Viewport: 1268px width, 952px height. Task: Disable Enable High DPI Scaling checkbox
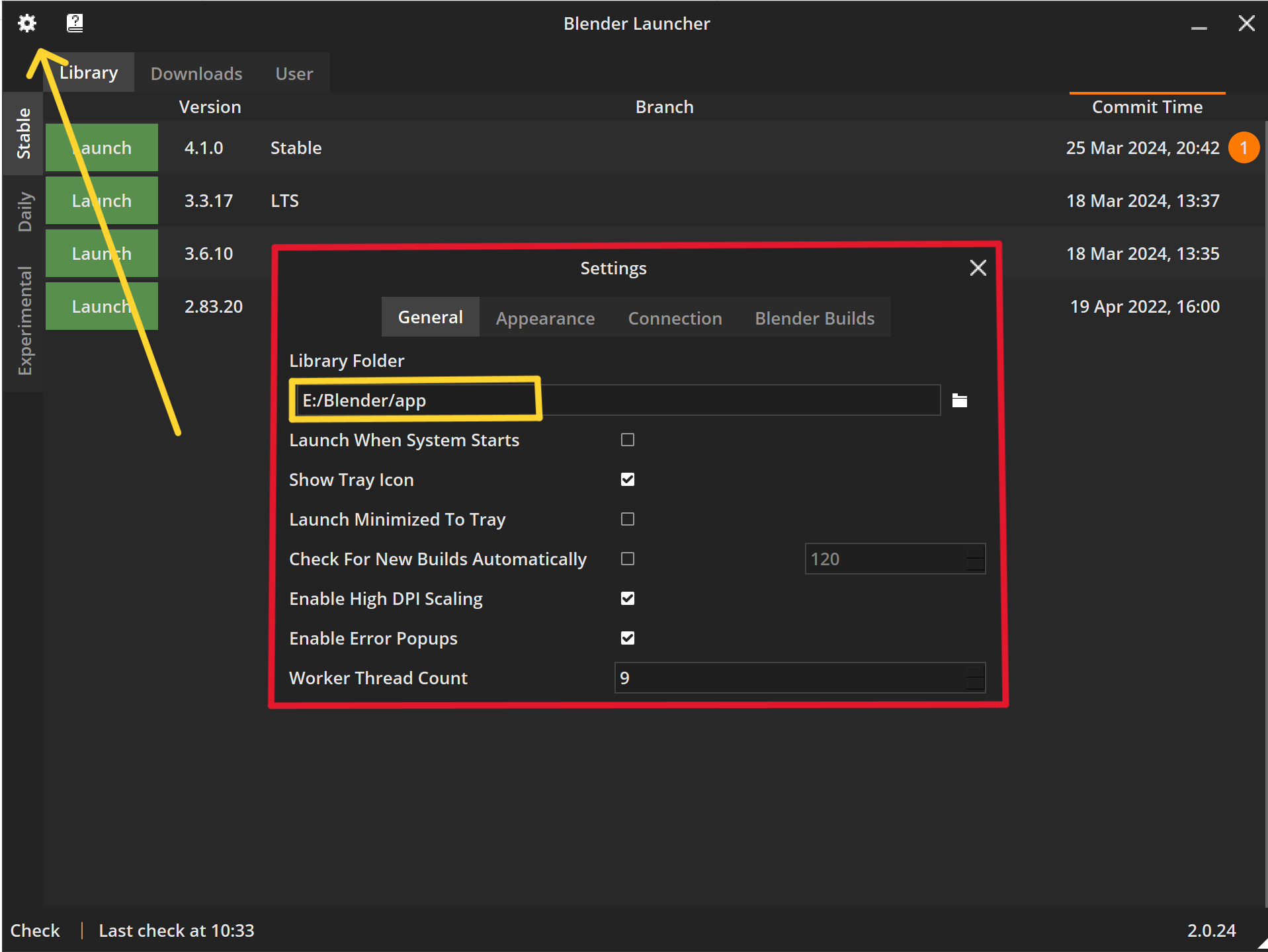point(628,598)
